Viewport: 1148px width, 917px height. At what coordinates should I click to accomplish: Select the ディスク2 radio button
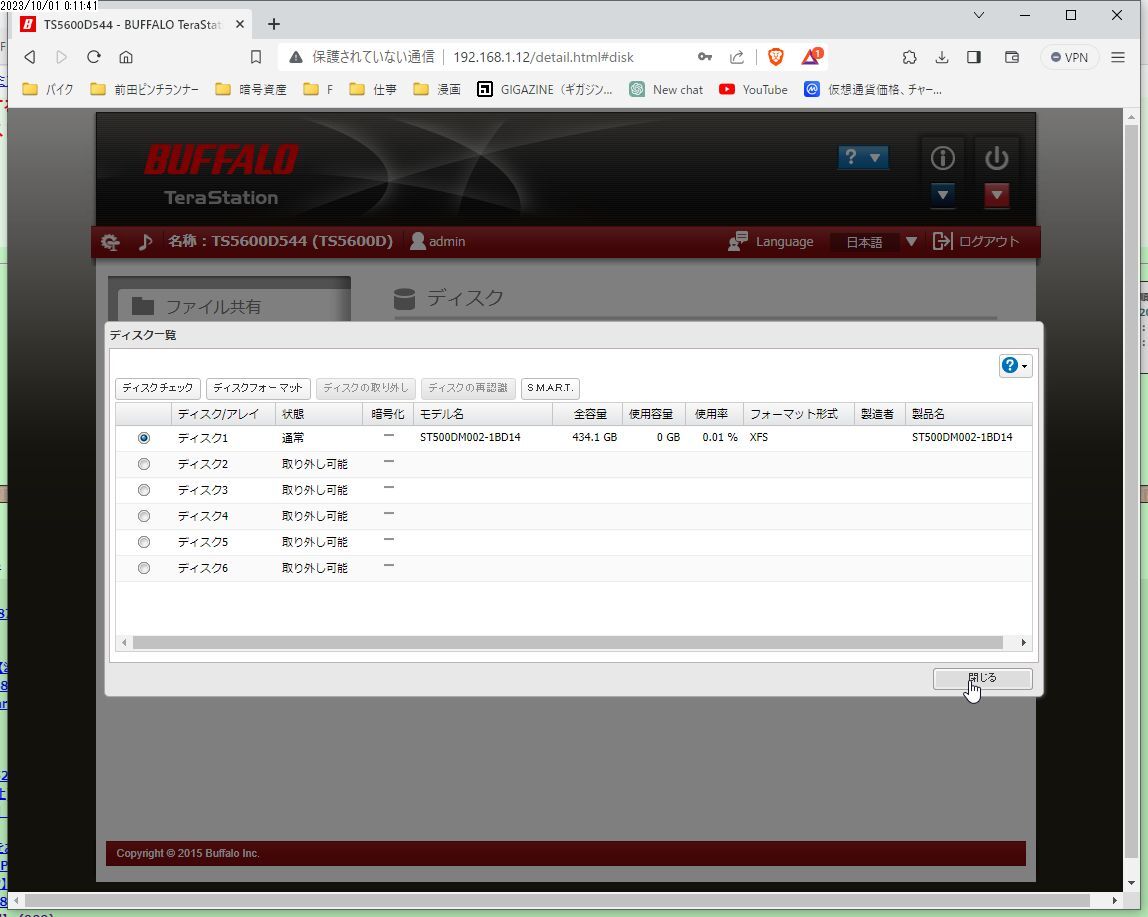click(144, 464)
